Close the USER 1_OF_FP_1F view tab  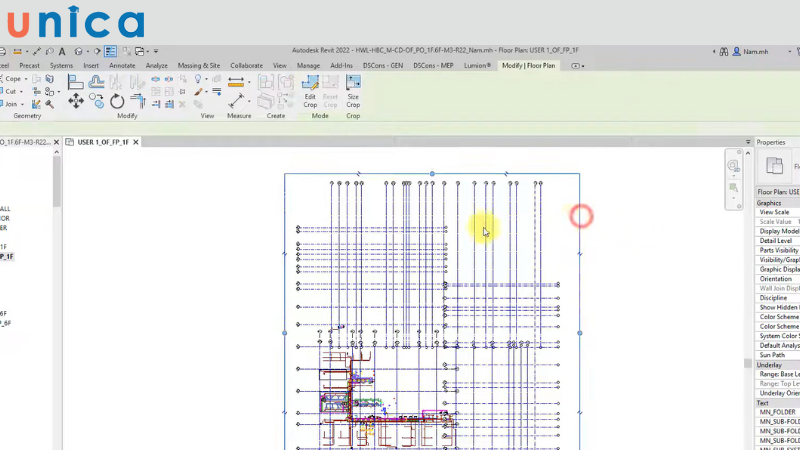[x=137, y=142]
